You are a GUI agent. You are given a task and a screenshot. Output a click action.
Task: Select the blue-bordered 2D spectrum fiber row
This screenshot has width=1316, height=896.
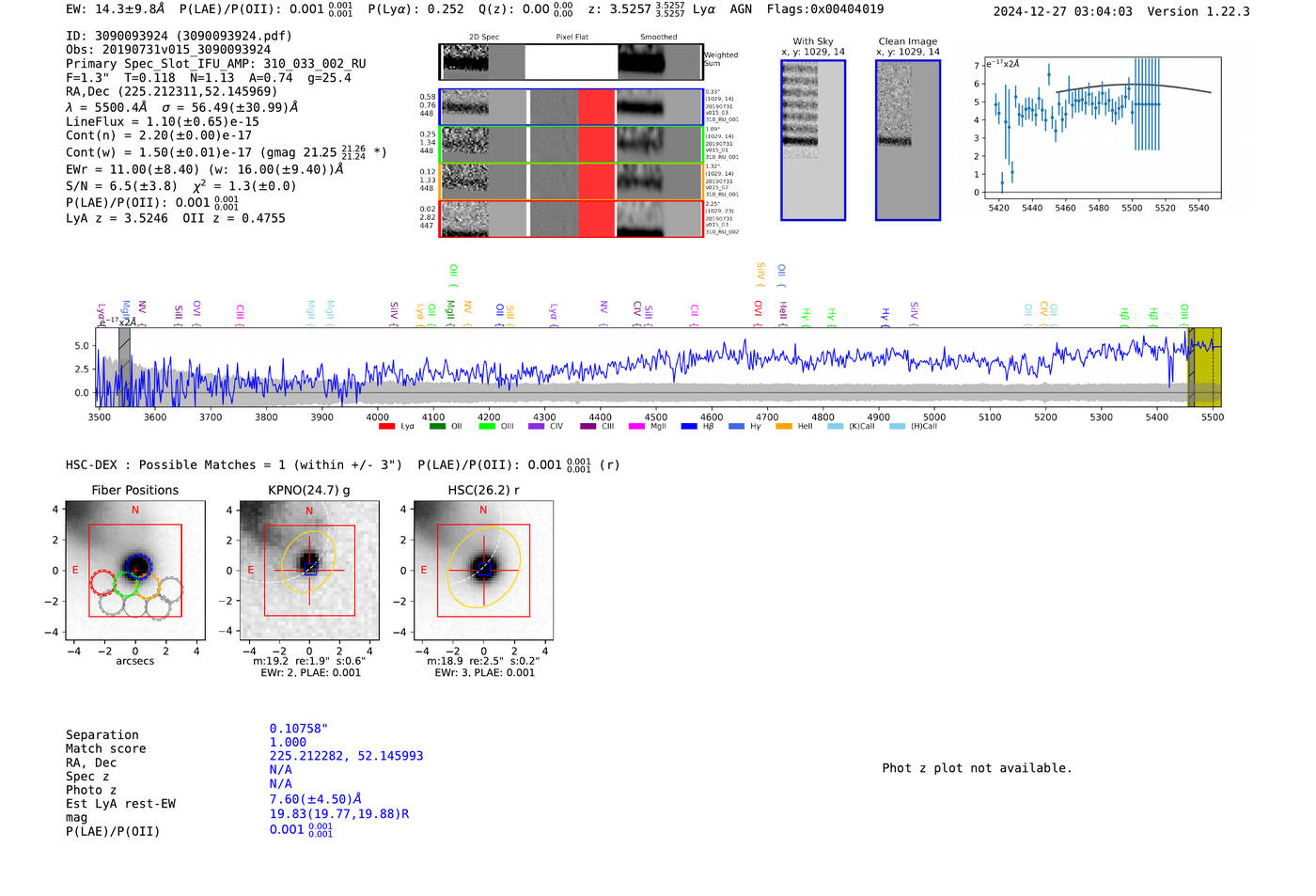coord(572,107)
